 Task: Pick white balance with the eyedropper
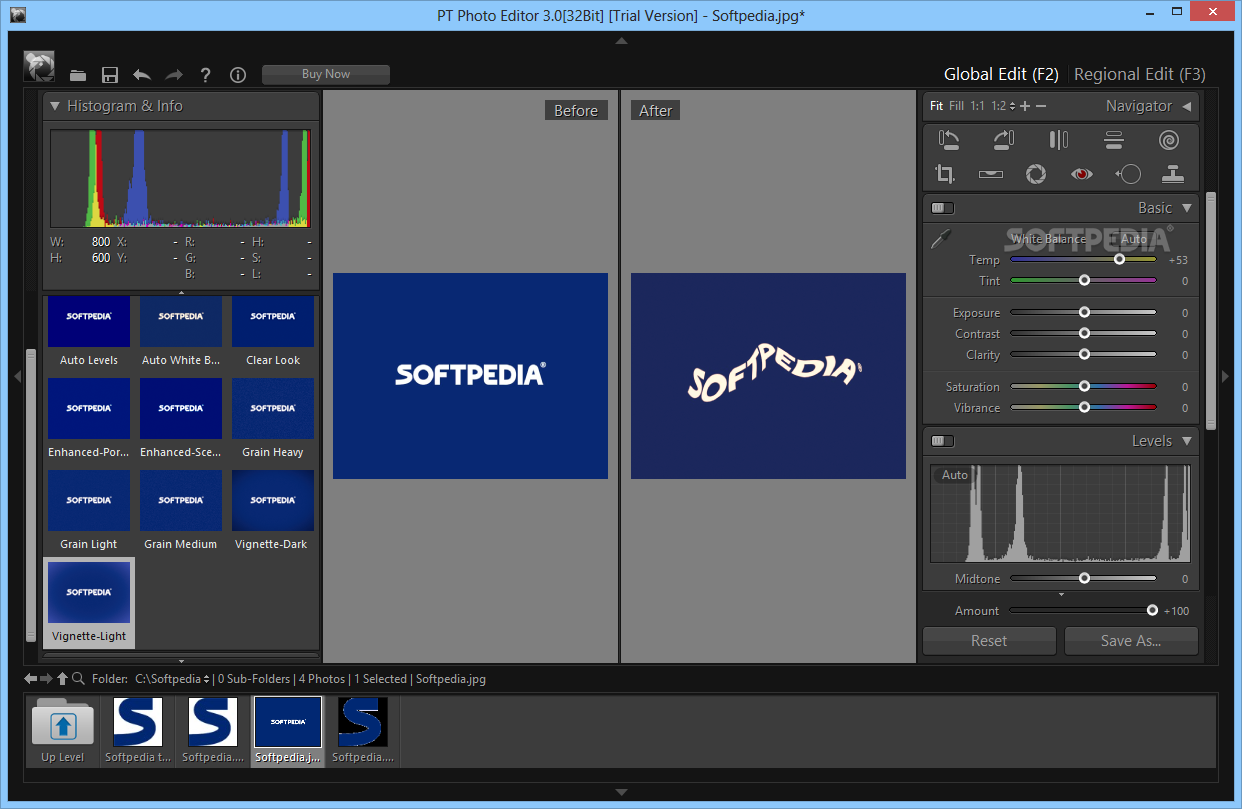(x=941, y=240)
